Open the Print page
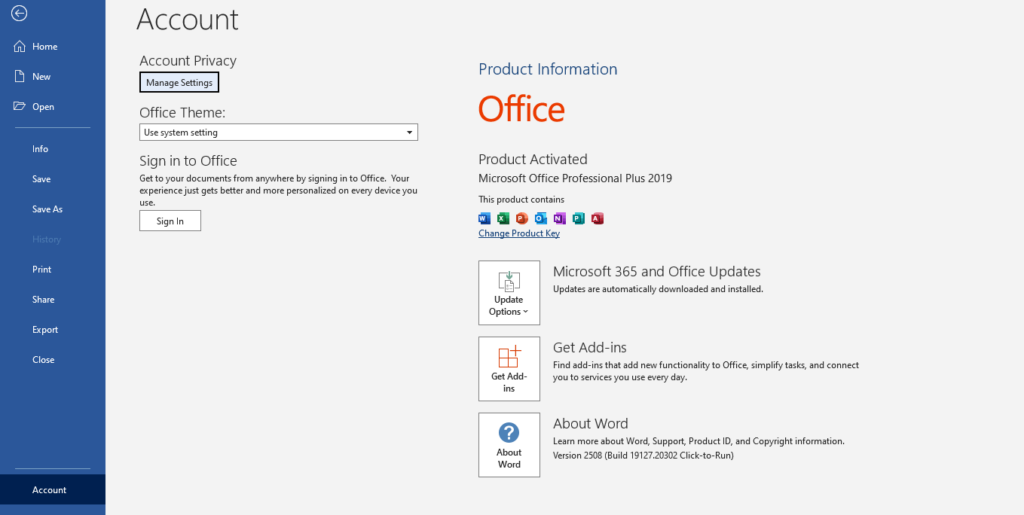1024x515 pixels. tap(52, 269)
